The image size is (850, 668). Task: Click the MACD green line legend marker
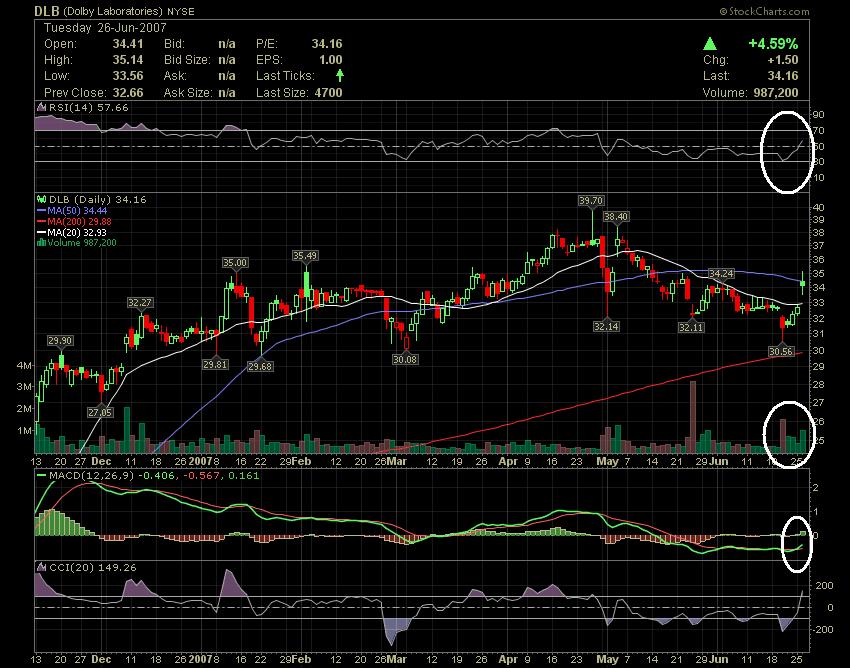point(41,476)
